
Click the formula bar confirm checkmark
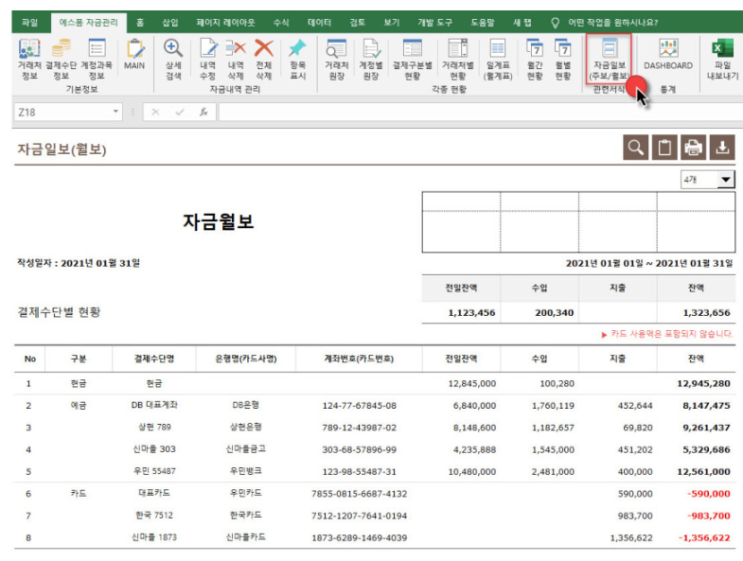pos(180,112)
